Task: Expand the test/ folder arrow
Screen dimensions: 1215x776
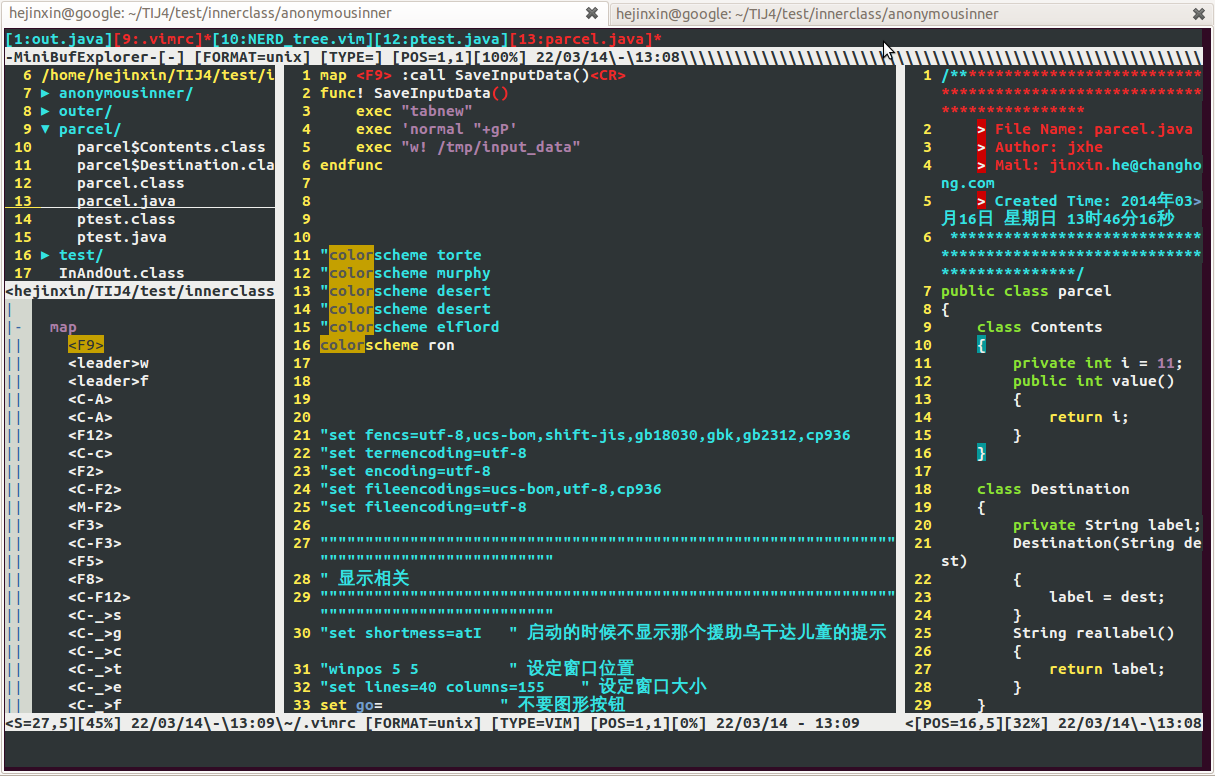Action: pos(46,255)
